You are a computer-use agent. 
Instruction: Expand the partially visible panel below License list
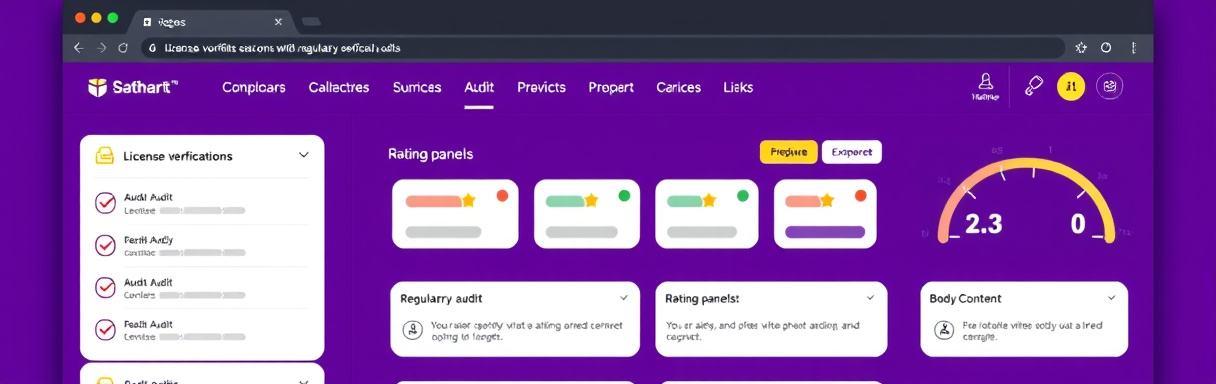pyautogui.click(x=304, y=381)
